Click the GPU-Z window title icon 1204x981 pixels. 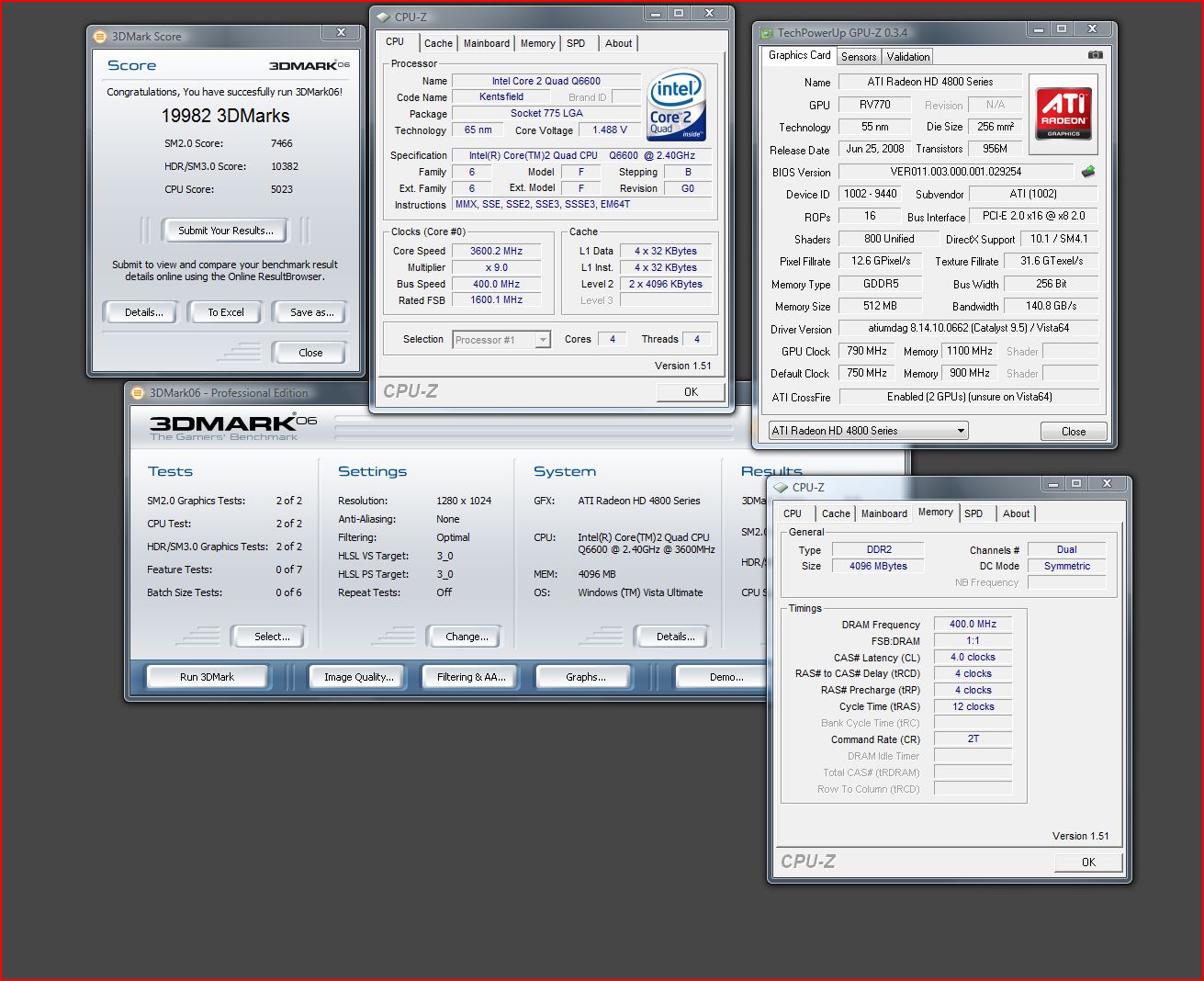click(x=766, y=33)
